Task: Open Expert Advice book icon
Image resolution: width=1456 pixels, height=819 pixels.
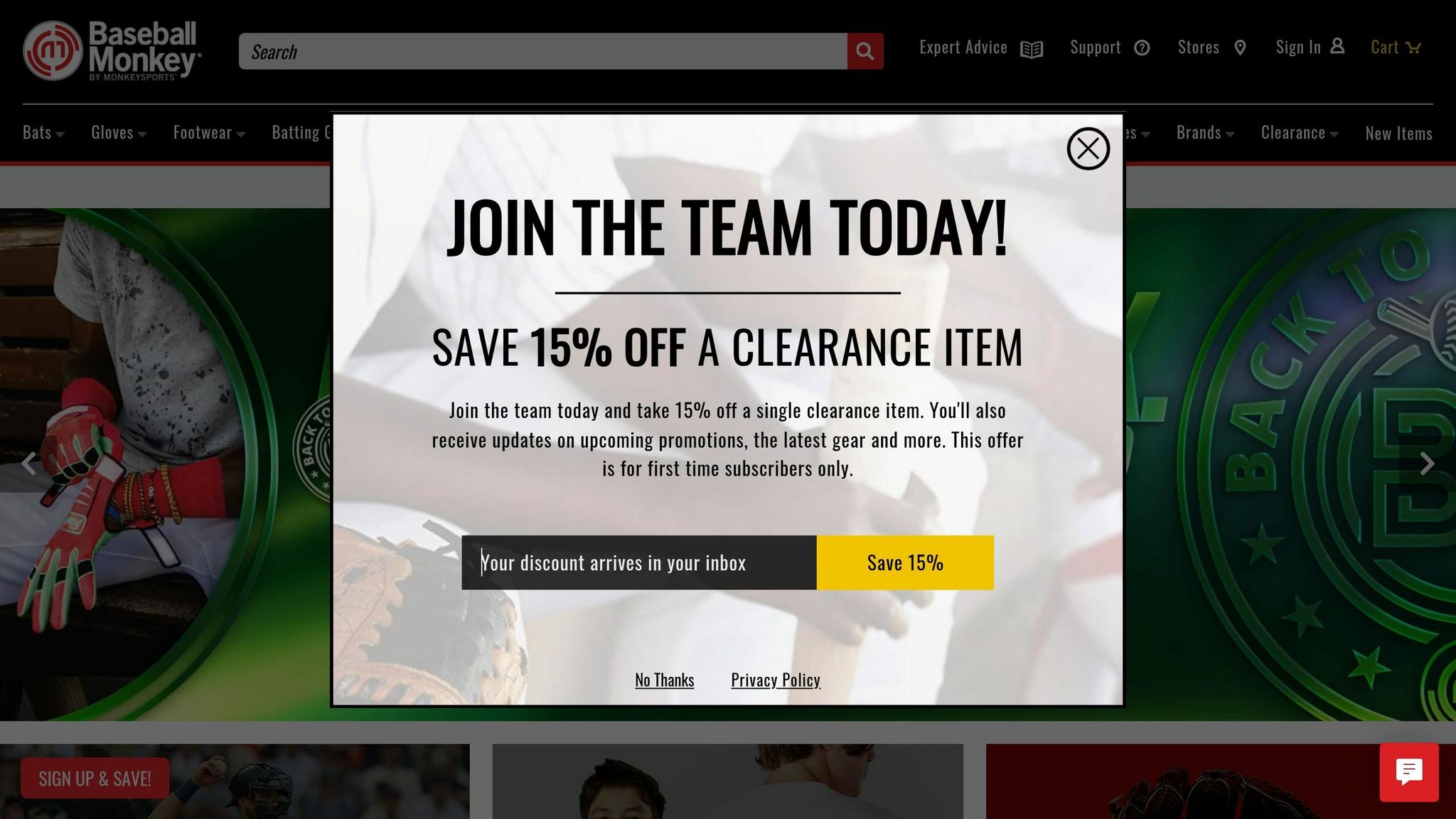Action: (x=1031, y=48)
